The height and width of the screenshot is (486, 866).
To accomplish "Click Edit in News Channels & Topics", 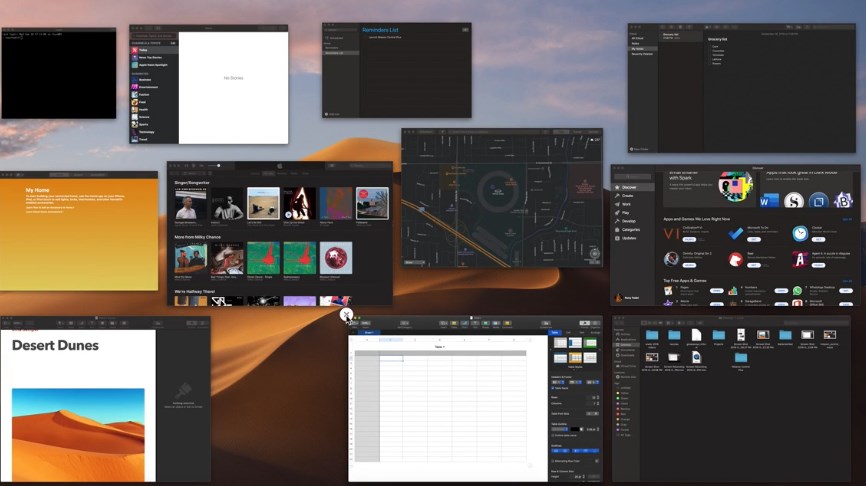I will pyautogui.click(x=173, y=43).
